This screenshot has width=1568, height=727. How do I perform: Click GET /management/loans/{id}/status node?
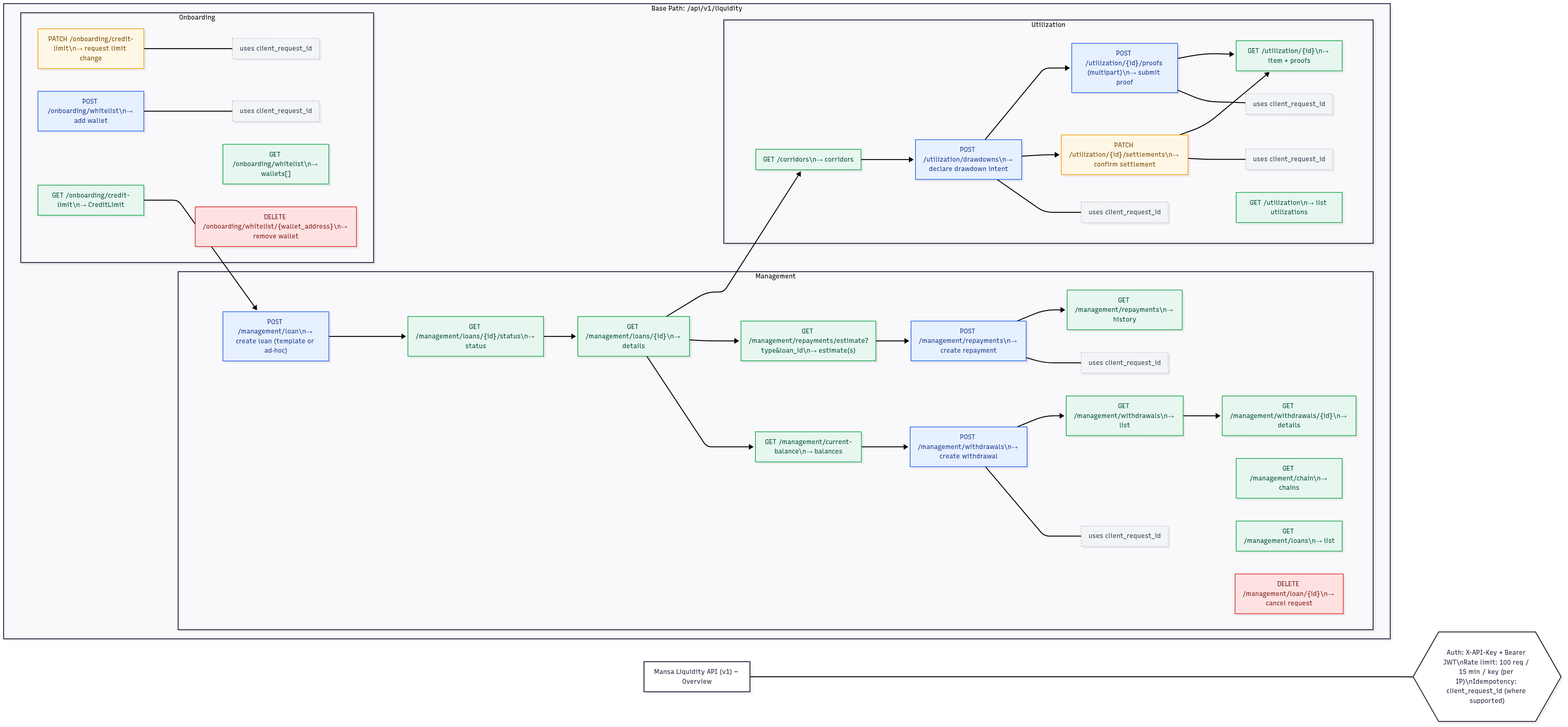(x=475, y=336)
